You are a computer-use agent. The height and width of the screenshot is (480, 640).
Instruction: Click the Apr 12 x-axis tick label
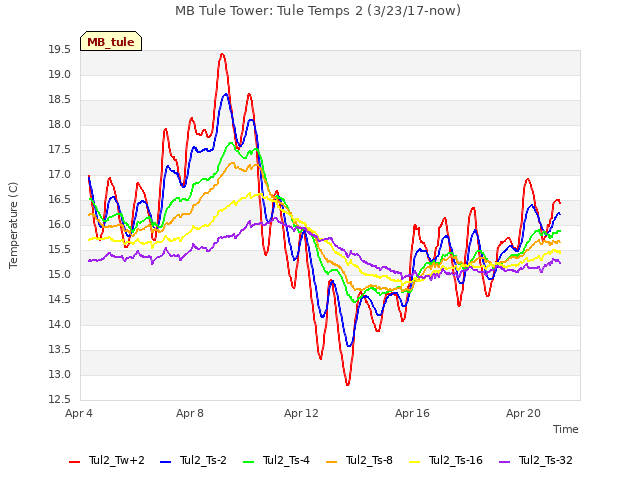[x=301, y=413]
